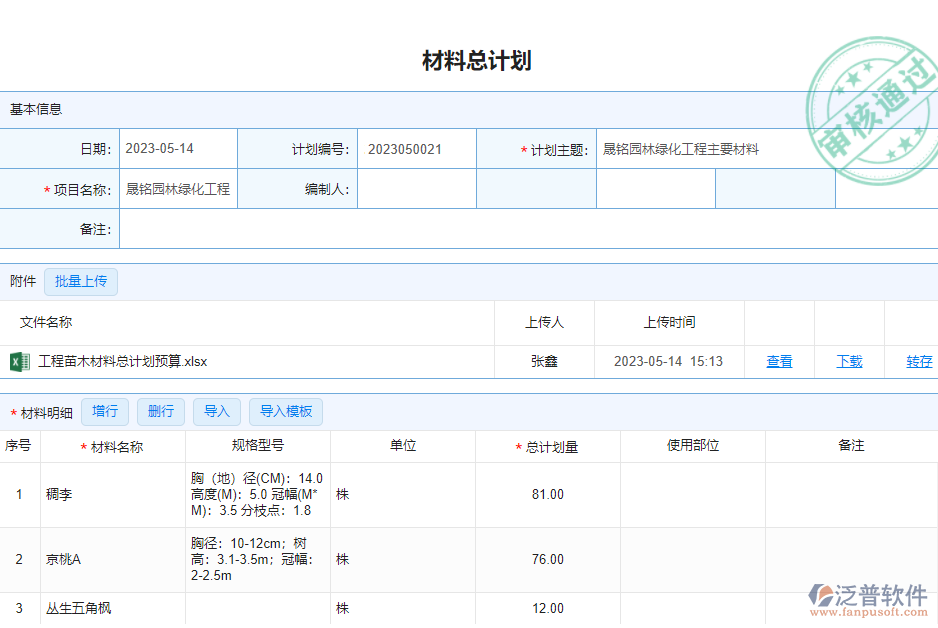
Task: Click the 批量上传 batch upload button
Action: coord(81,281)
